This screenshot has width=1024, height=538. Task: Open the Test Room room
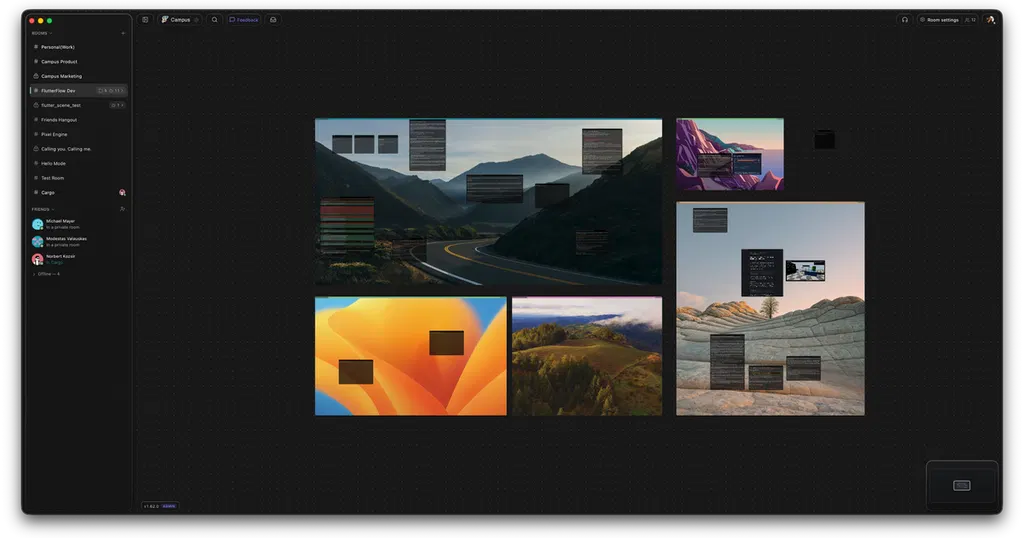78,178
